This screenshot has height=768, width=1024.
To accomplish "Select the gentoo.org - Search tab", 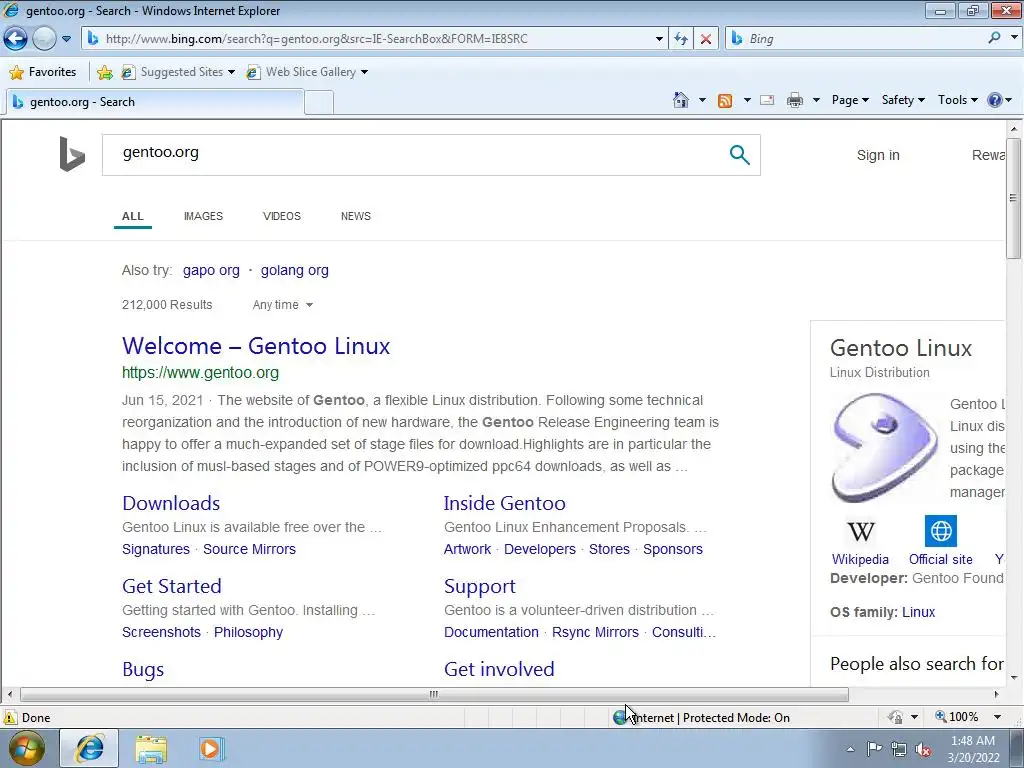I will point(154,102).
